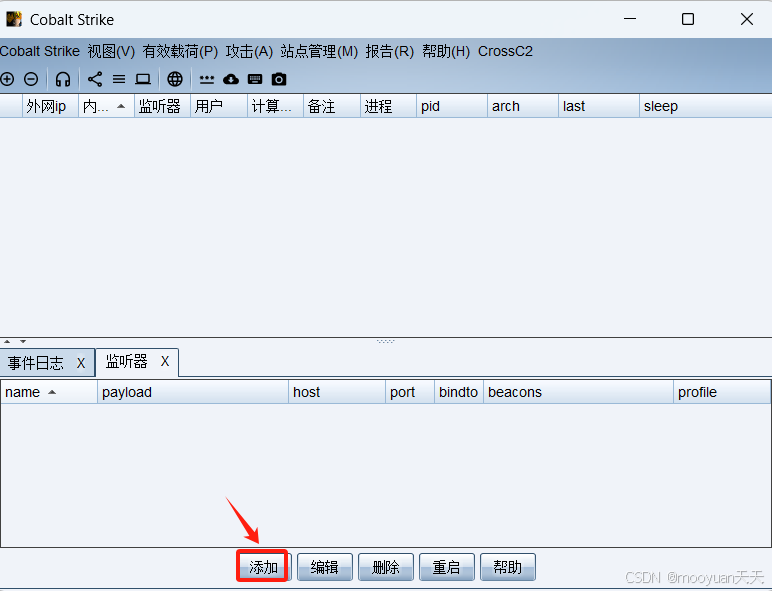Close the 监听器 tab
Viewport: 772px width, 591px height.
tap(165, 361)
